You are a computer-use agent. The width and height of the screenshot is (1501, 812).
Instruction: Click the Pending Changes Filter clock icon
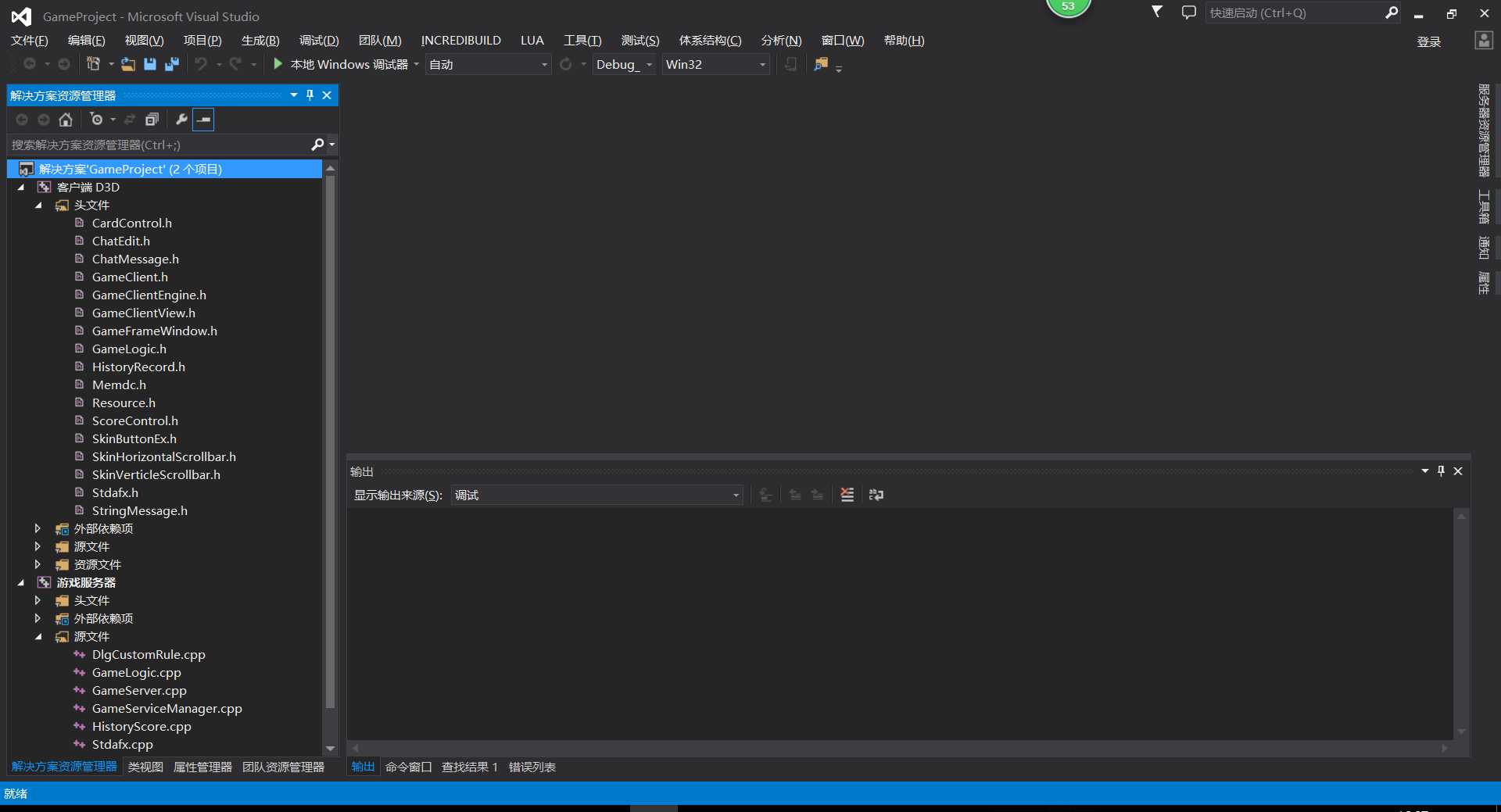[x=96, y=120]
